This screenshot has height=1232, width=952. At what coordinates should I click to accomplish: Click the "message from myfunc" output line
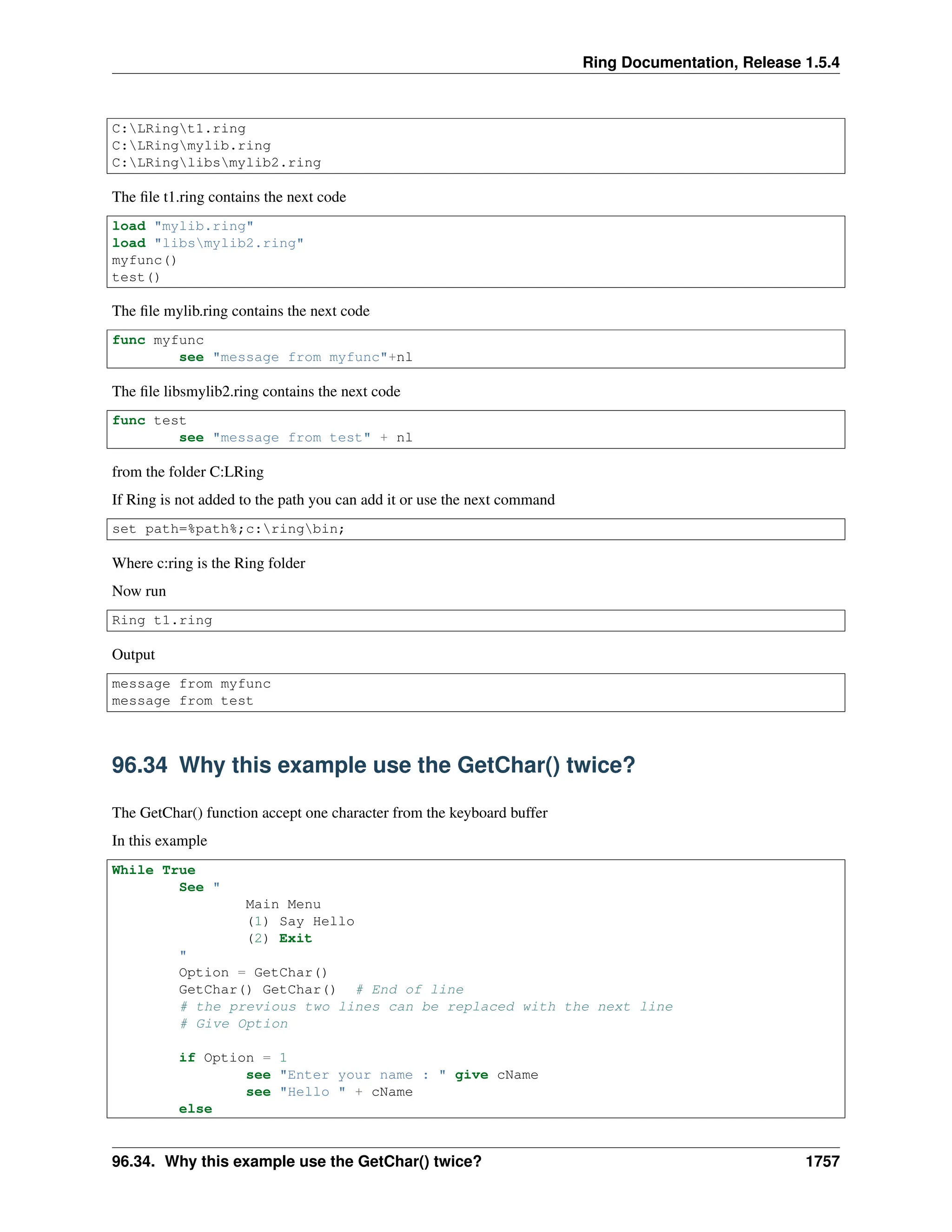pyautogui.click(x=191, y=684)
